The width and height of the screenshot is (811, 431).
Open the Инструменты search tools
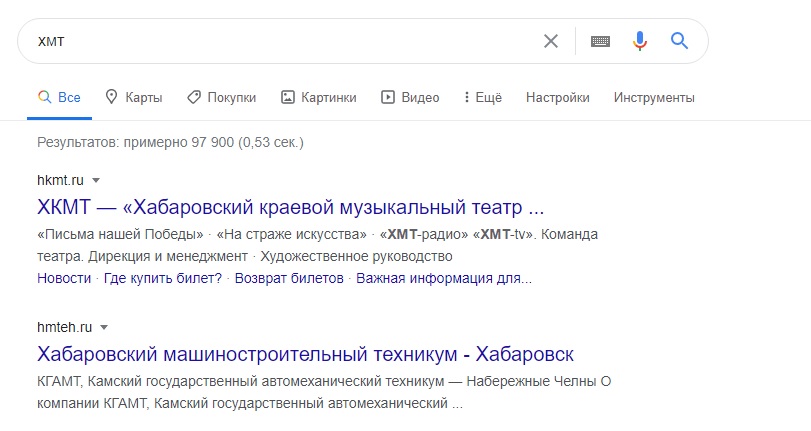point(654,97)
